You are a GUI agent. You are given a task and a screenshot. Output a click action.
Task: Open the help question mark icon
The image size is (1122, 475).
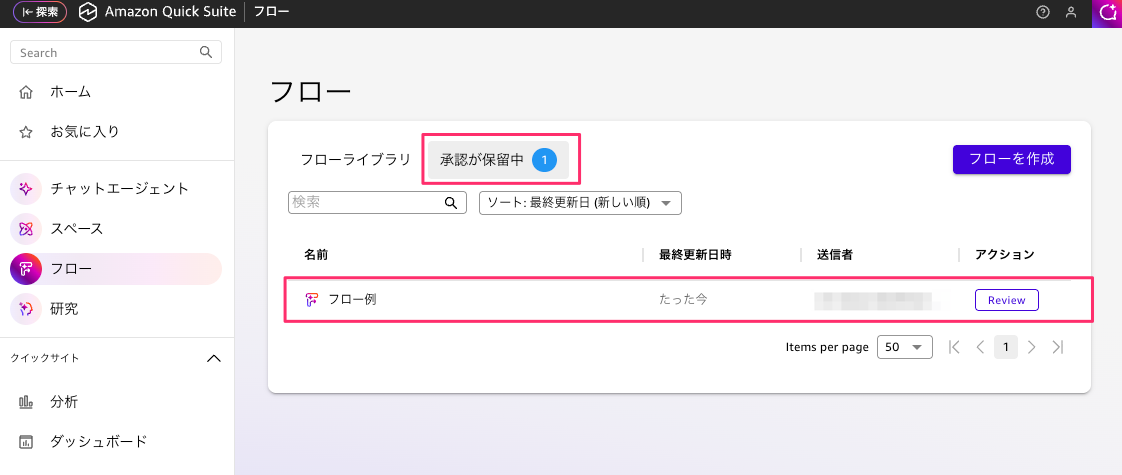tap(1043, 12)
